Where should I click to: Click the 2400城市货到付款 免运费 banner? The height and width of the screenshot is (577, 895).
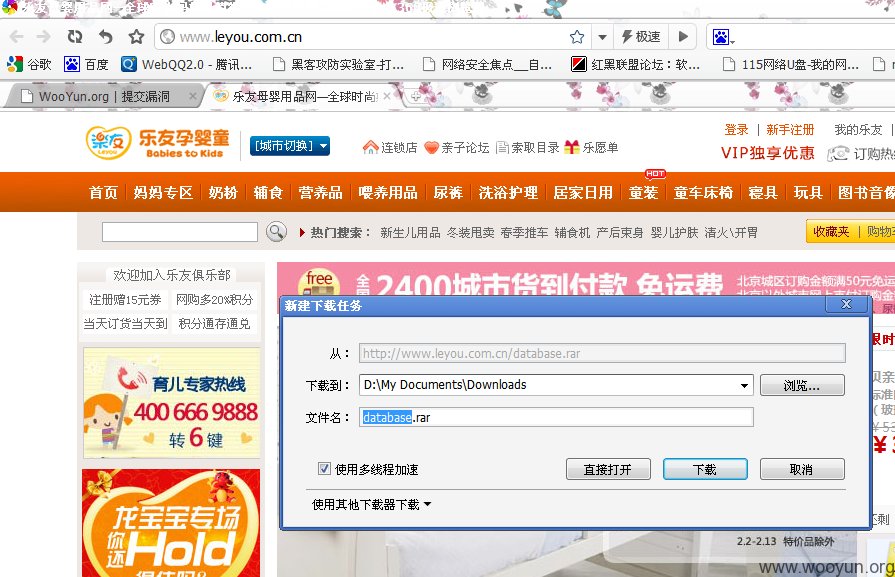[x=586, y=279]
